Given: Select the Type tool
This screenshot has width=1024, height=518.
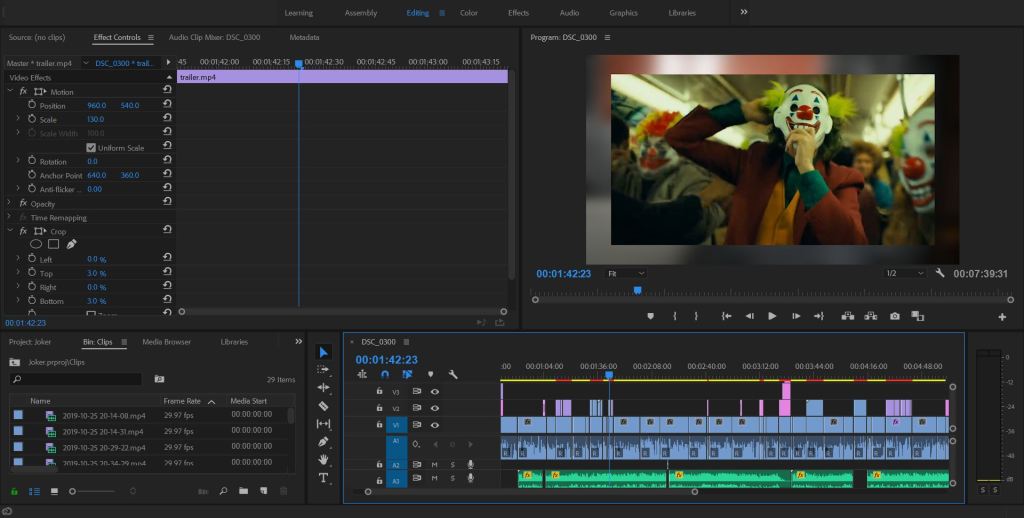Looking at the screenshot, I should click(323, 478).
